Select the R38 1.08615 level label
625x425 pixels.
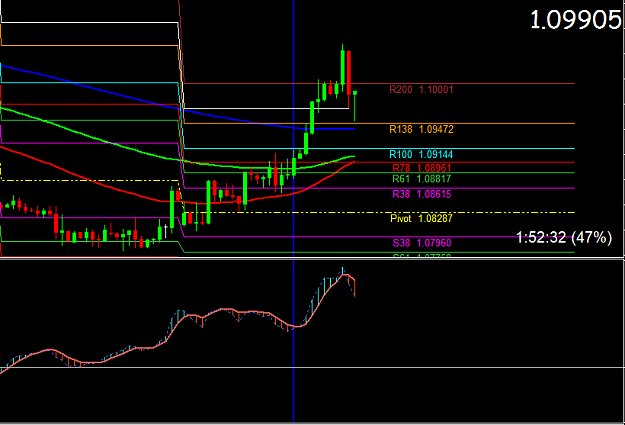(422, 194)
